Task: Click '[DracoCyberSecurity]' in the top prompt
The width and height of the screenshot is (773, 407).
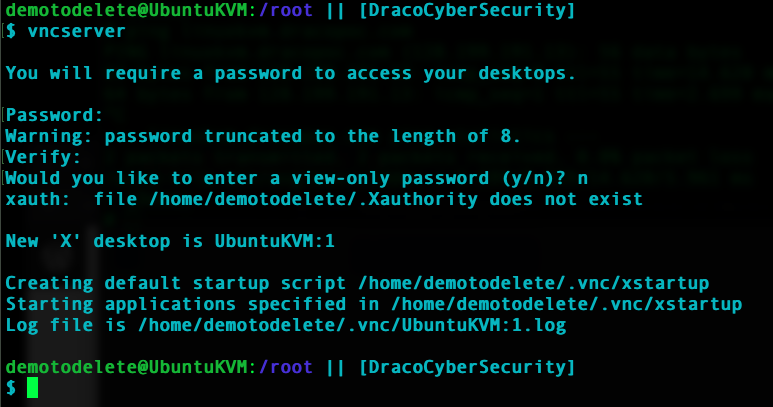Action: click(467, 10)
